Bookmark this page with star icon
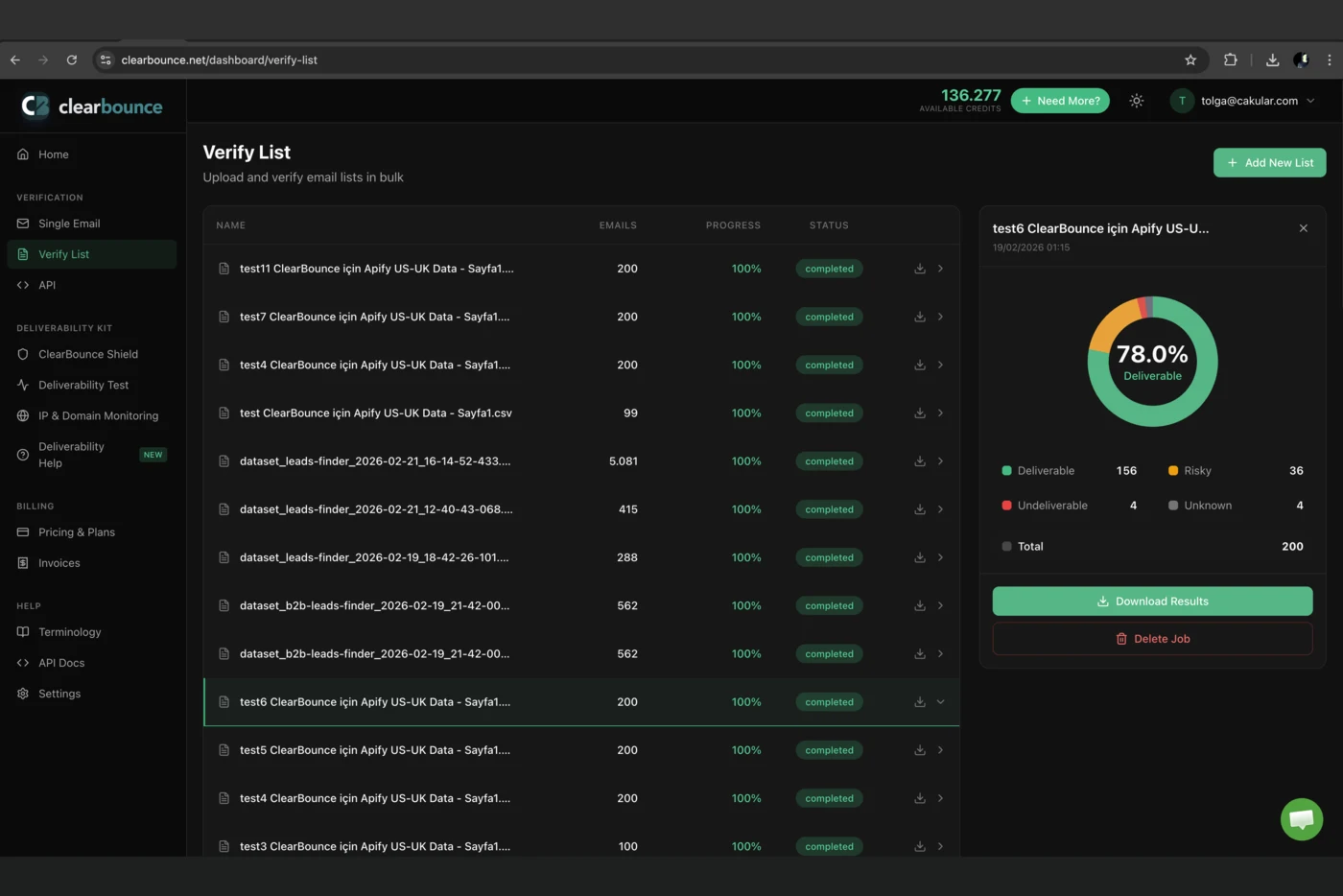 1190,59
